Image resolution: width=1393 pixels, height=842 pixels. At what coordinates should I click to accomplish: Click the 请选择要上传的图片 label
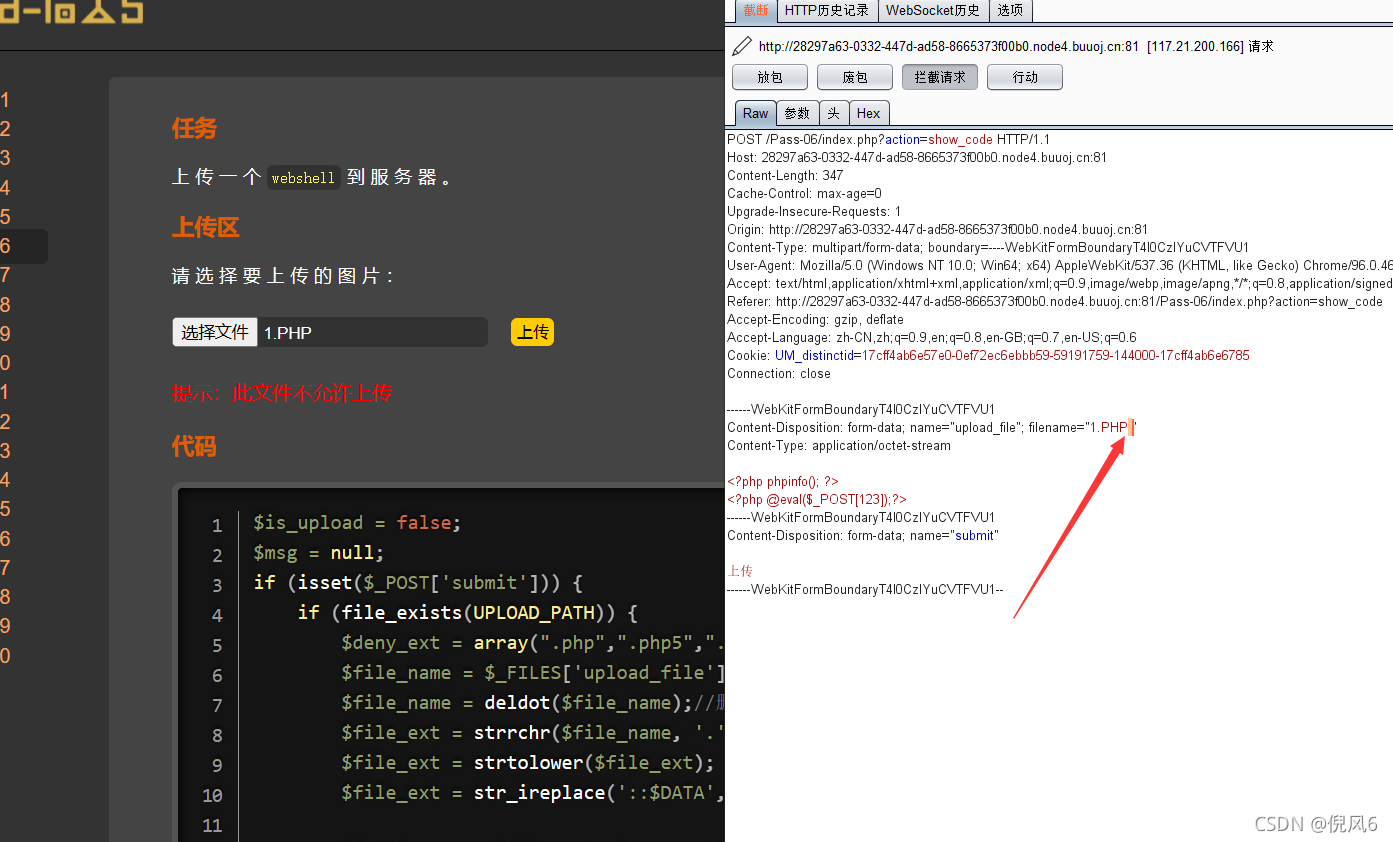pos(283,276)
